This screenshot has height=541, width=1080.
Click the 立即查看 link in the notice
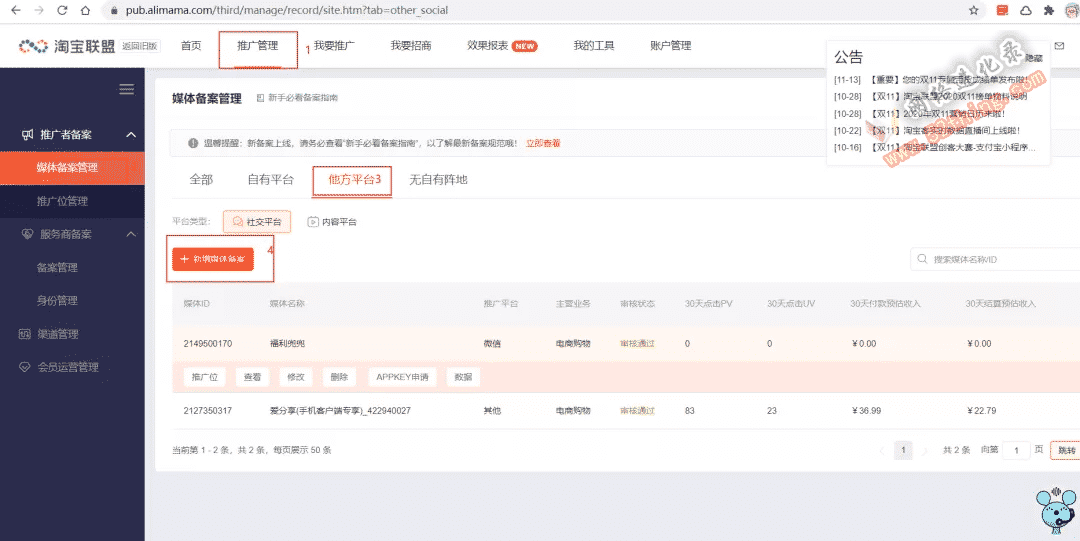point(543,143)
